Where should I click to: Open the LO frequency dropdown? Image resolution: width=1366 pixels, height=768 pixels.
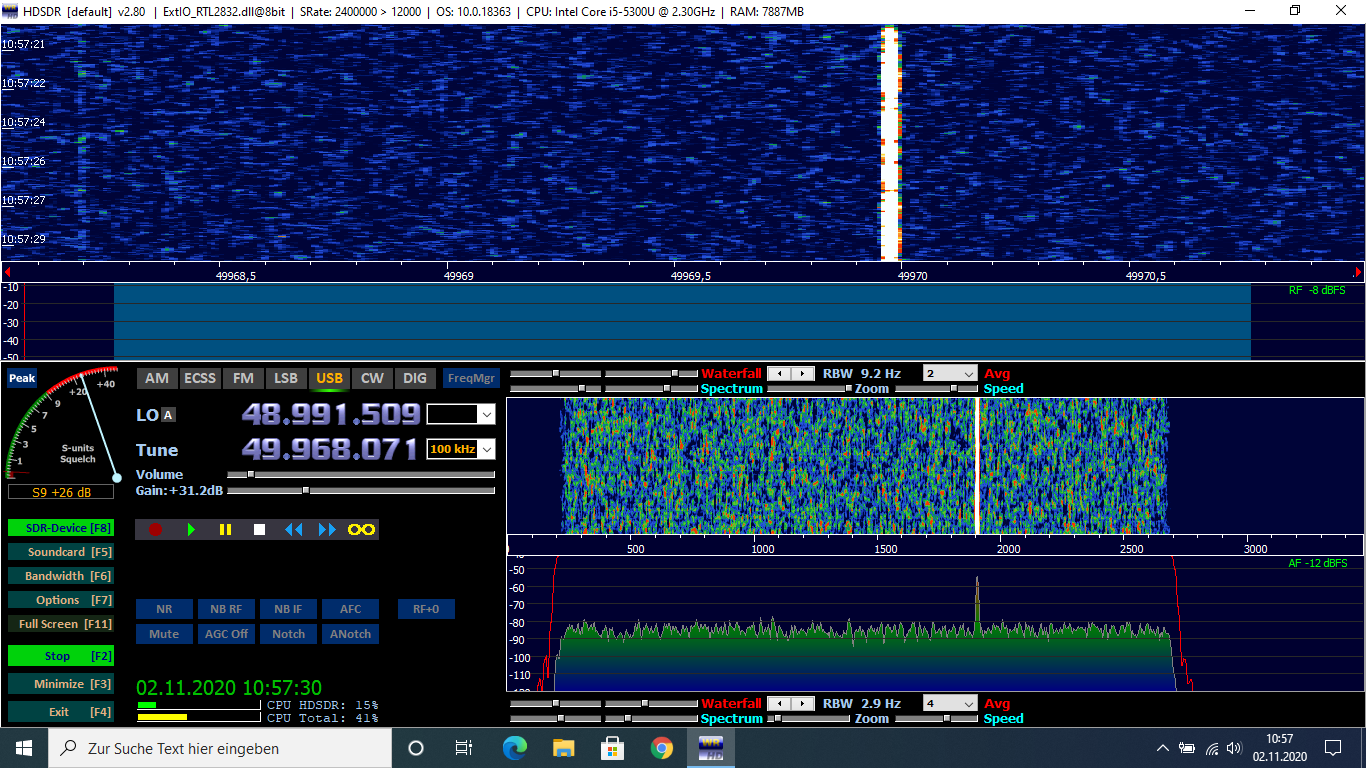[486, 414]
